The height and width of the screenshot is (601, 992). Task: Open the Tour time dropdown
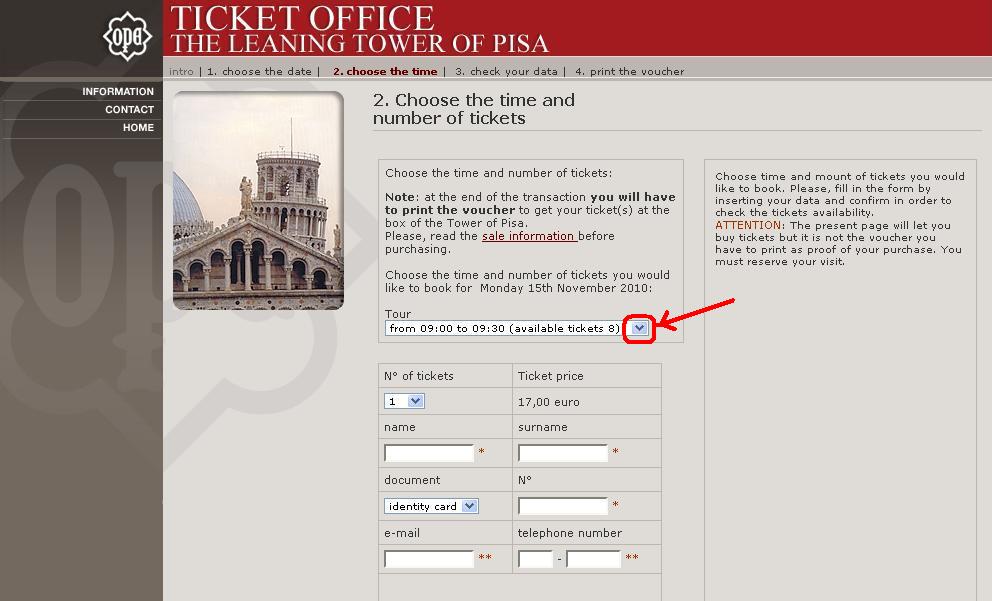pos(640,328)
